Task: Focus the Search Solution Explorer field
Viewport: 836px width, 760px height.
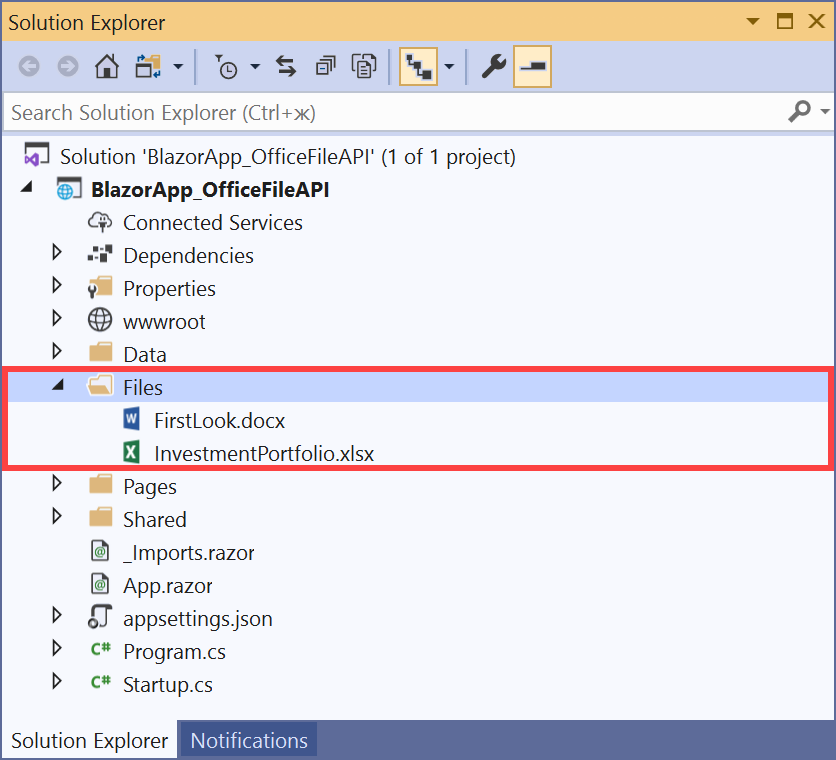Action: tap(395, 113)
